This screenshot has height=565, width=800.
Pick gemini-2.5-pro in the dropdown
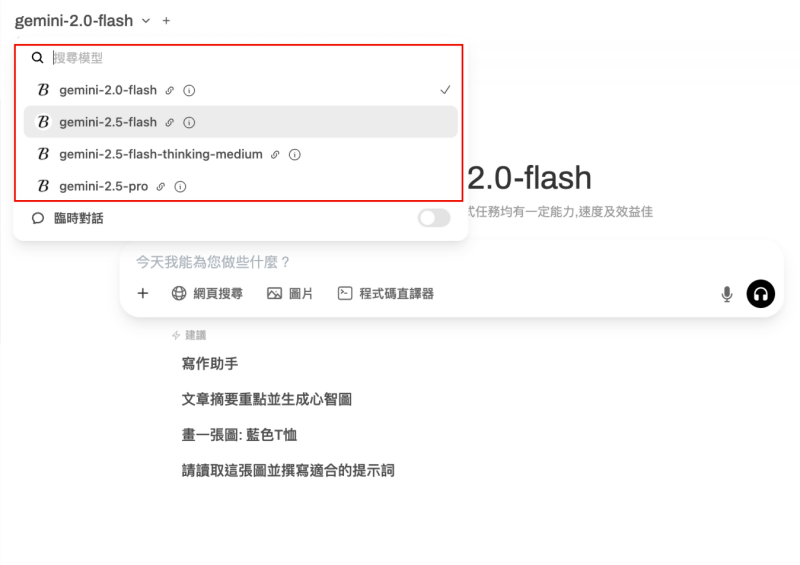click(241, 186)
